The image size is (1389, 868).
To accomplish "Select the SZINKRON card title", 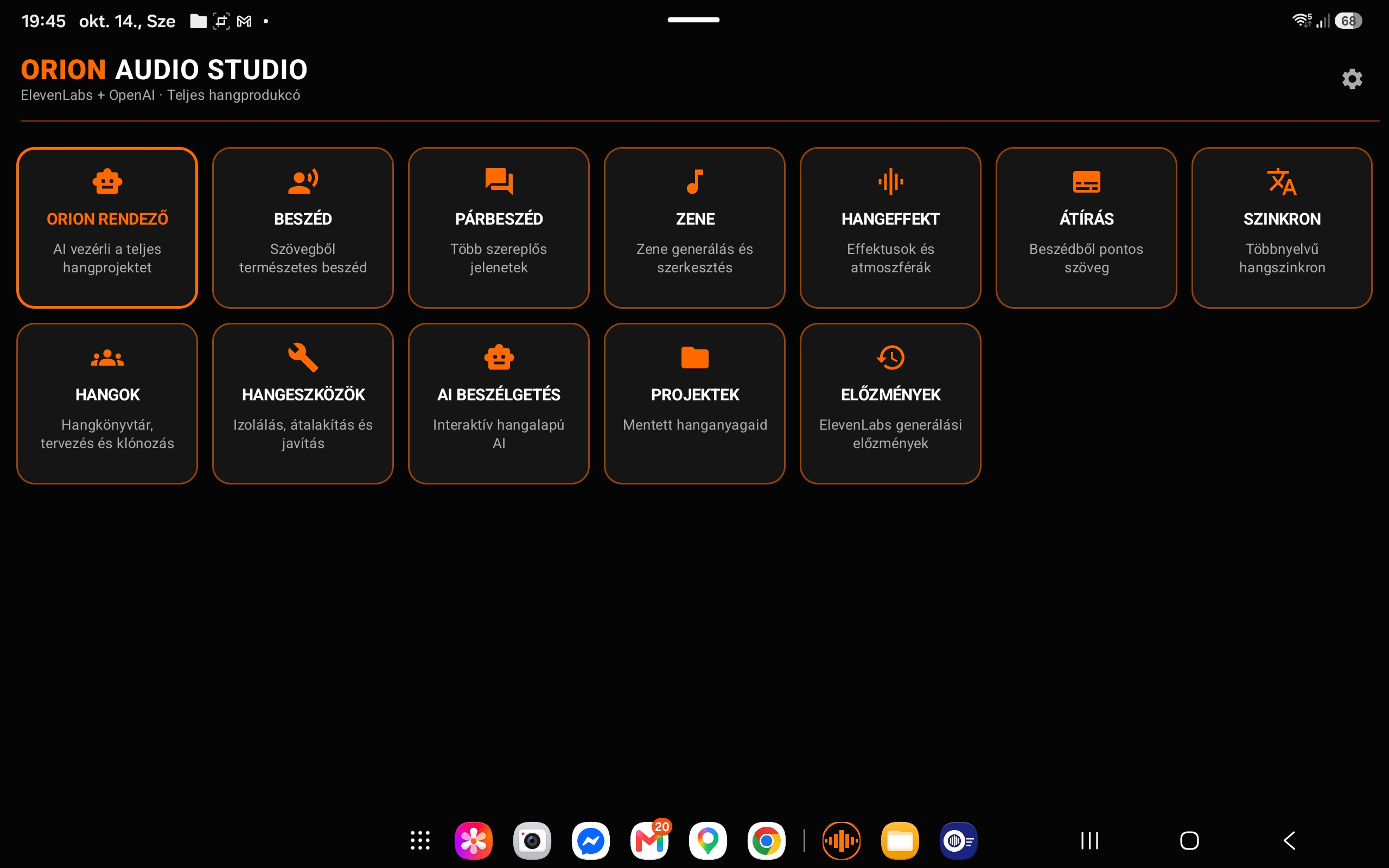I will tap(1282, 219).
